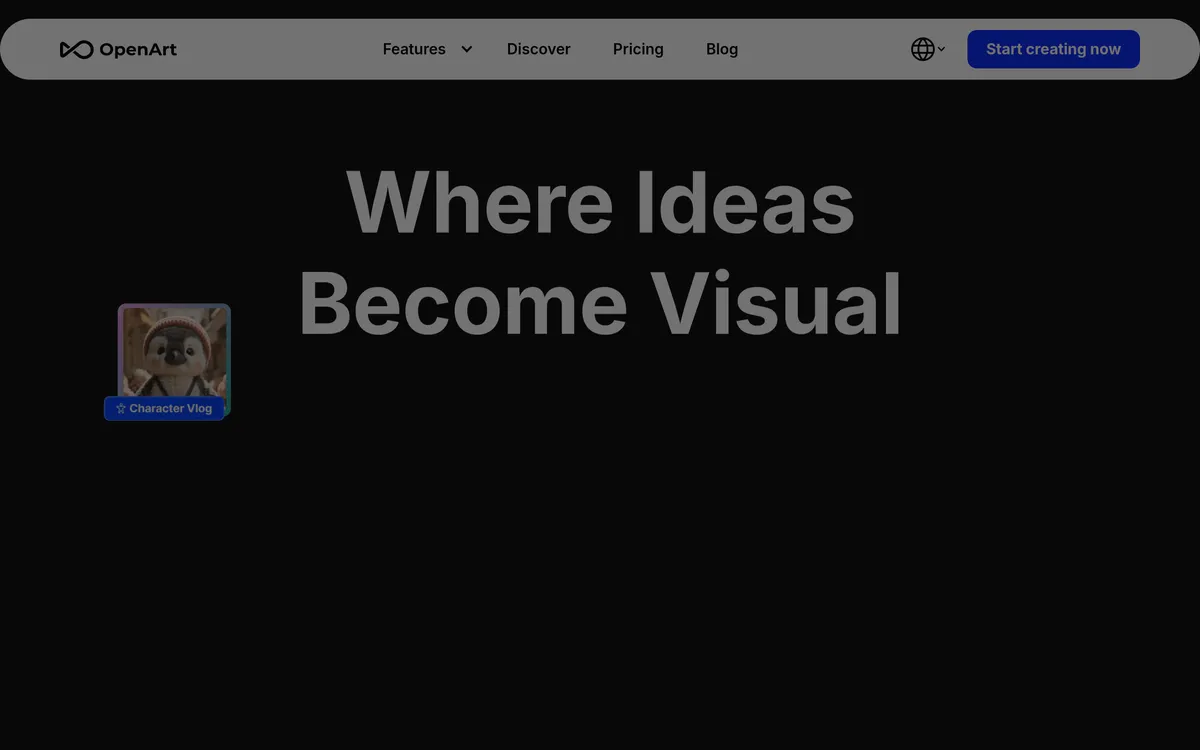Click the globe language icon

922,49
